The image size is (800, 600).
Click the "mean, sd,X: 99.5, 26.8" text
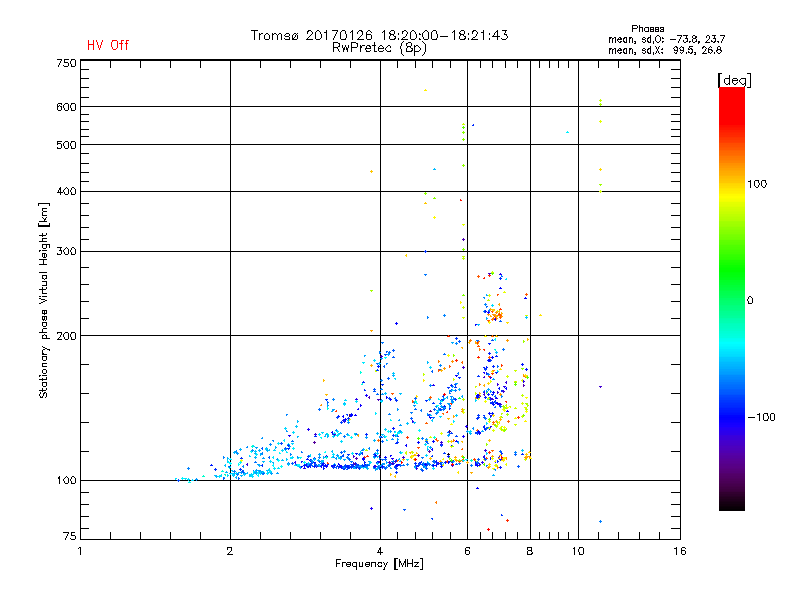[x=665, y=50]
